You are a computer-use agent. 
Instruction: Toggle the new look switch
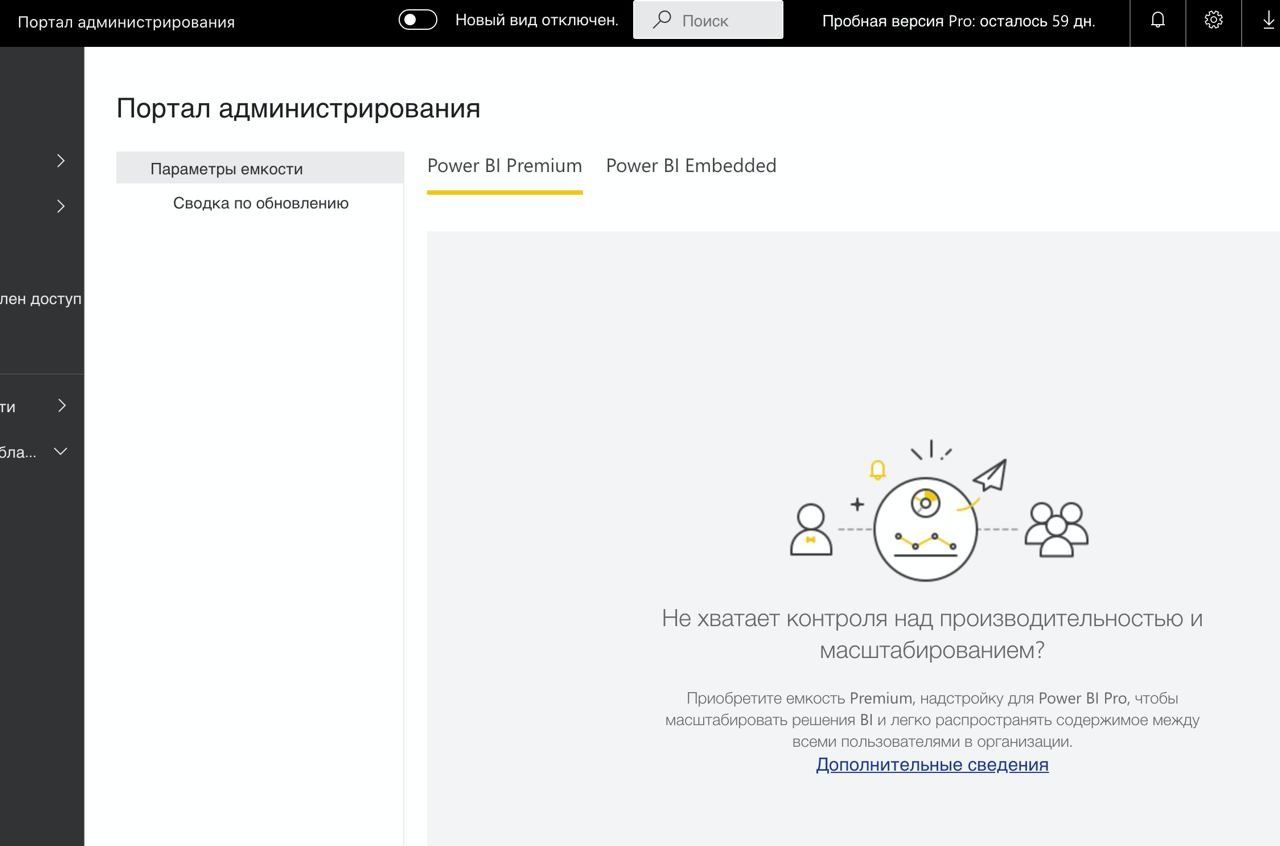point(418,19)
